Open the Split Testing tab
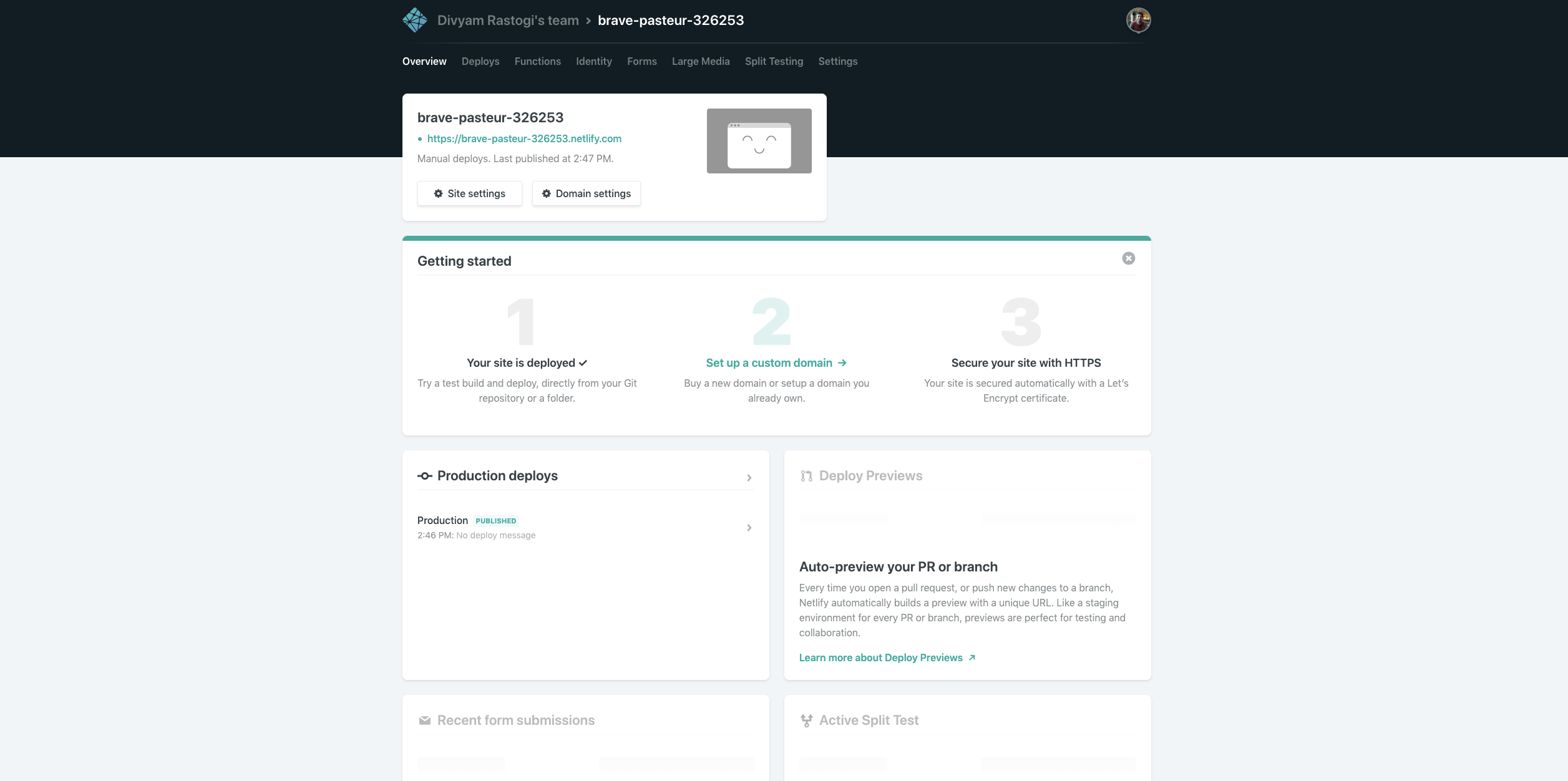Viewport: 1568px width, 781px height. pyautogui.click(x=774, y=61)
